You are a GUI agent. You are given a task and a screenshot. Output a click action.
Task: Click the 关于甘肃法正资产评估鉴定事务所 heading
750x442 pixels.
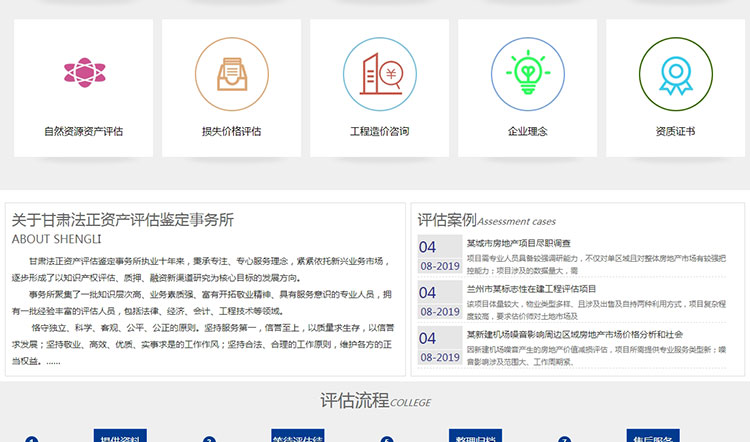[122, 219]
